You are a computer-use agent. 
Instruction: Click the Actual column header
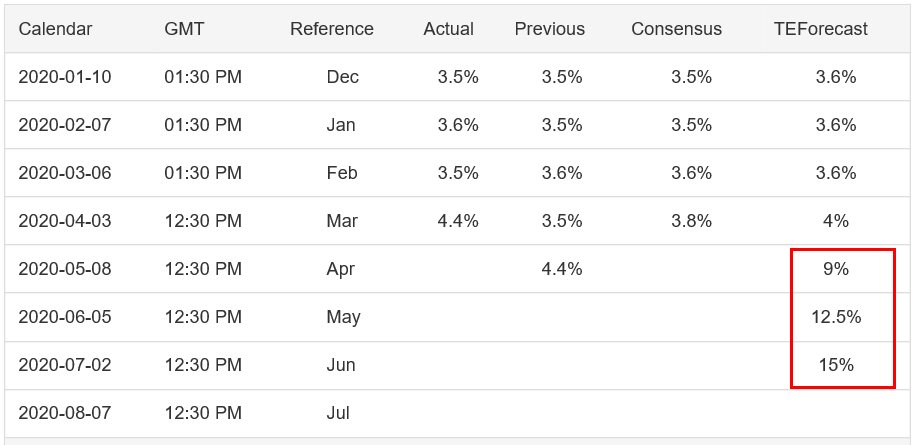[x=449, y=29]
